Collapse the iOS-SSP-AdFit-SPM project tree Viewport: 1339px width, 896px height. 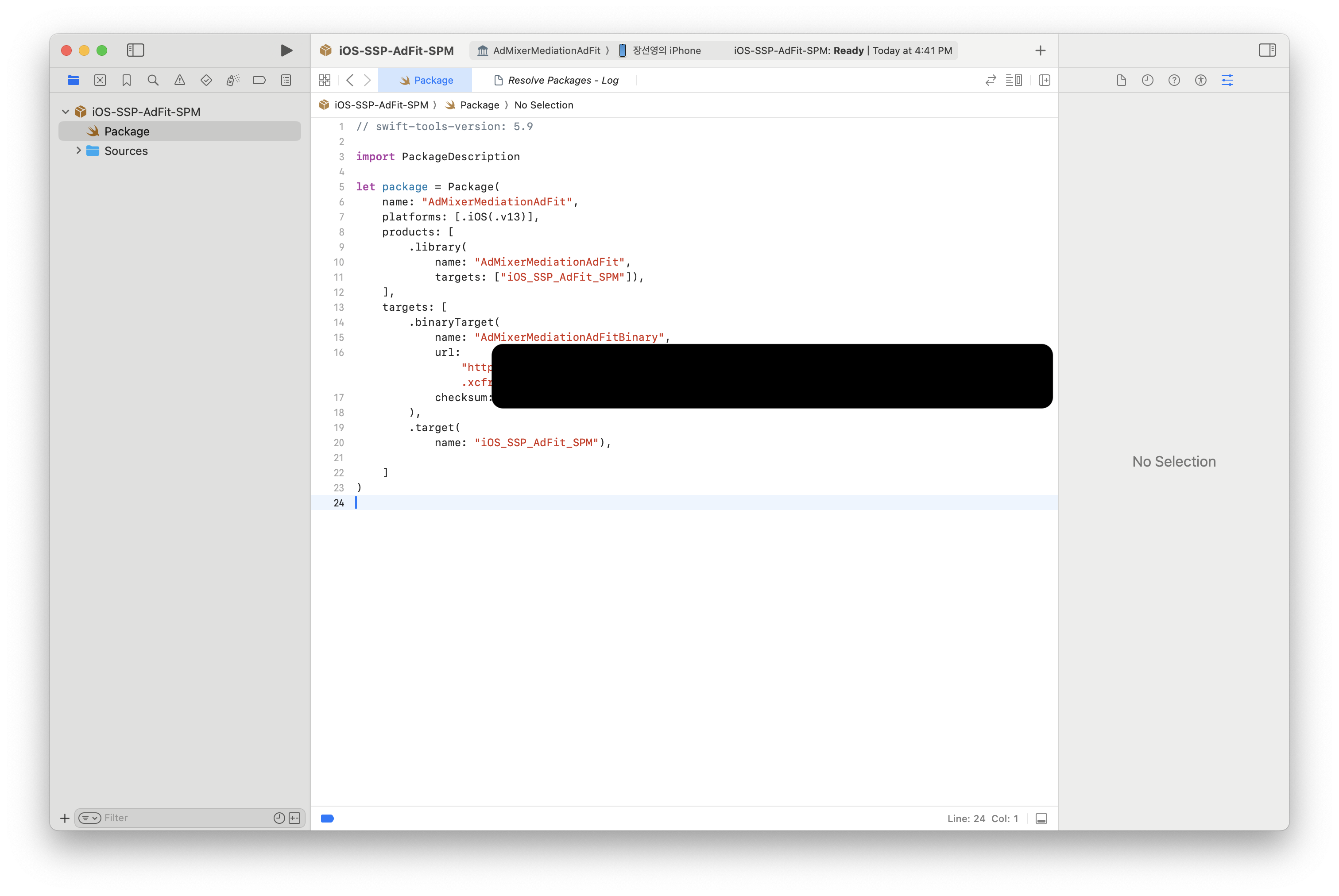tap(65, 112)
